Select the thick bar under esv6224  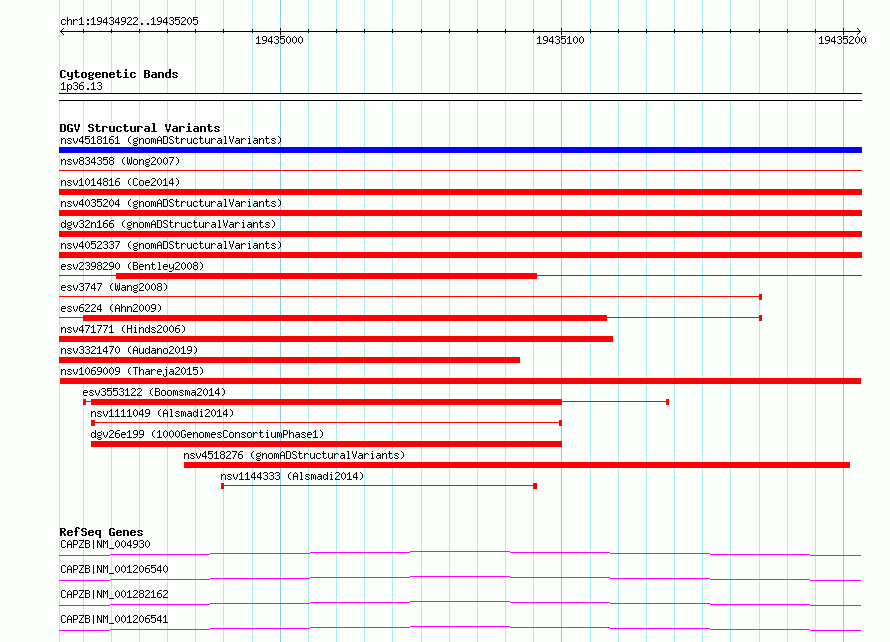345,318
